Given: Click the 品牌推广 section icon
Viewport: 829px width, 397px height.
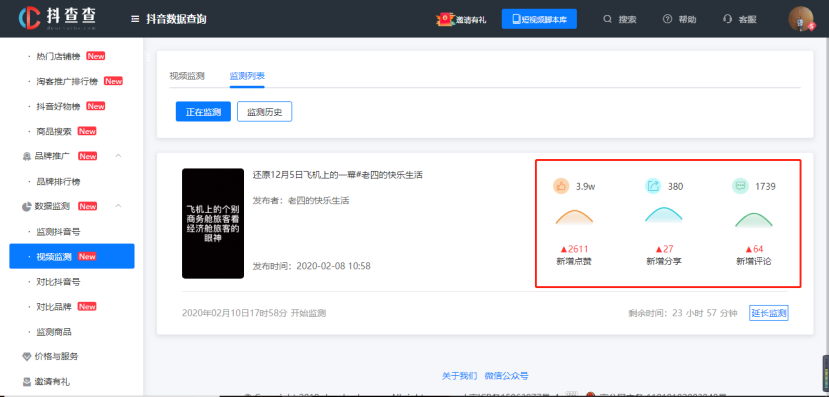Looking at the screenshot, I should point(27,156).
